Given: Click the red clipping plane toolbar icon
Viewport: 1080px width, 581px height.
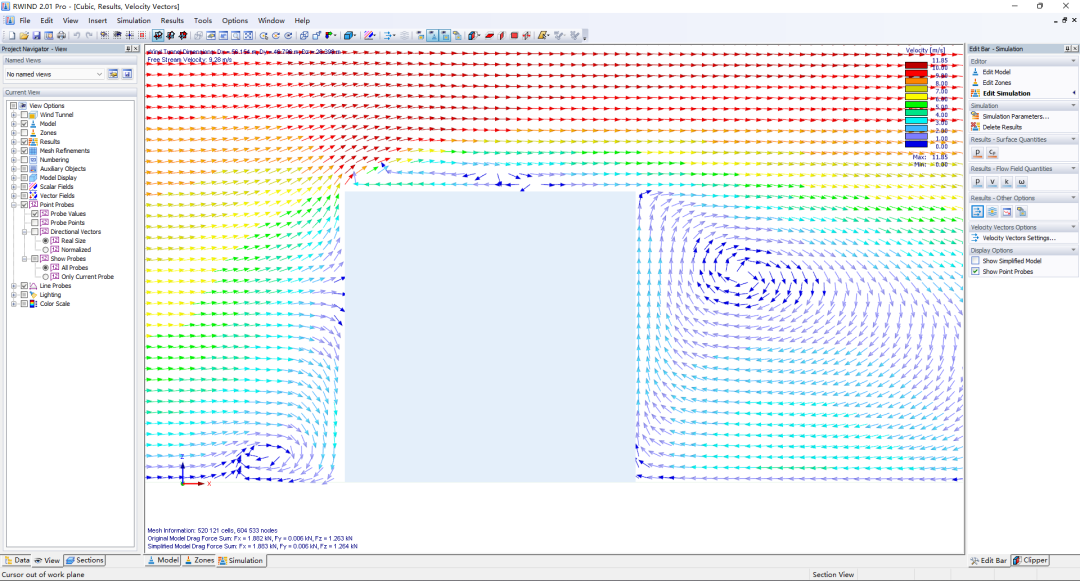Looking at the screenshot, I should click(489, 35).
